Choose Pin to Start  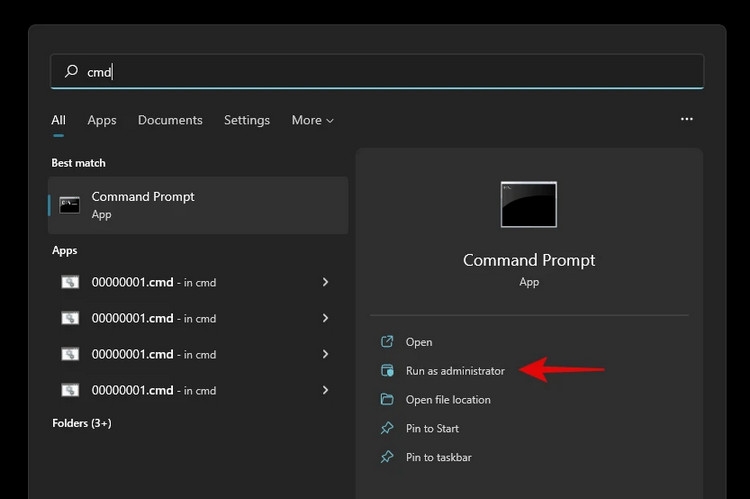432,428
